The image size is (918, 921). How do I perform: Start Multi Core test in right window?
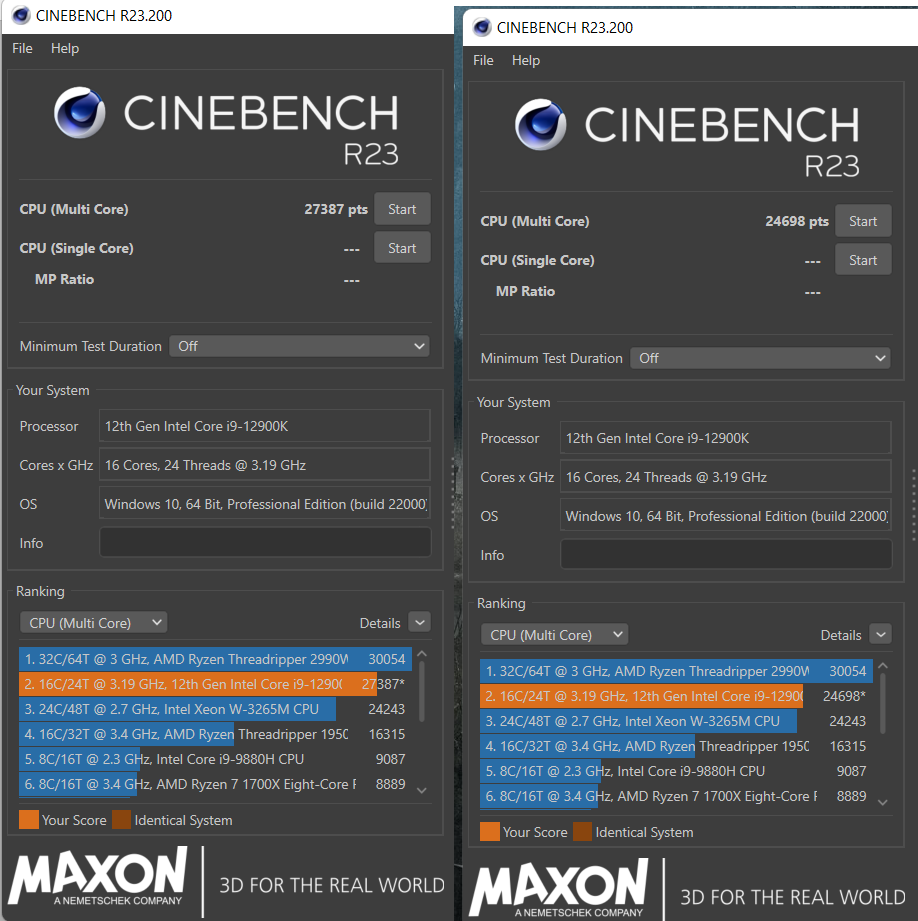pyautogui.click(x=863, y=221)
